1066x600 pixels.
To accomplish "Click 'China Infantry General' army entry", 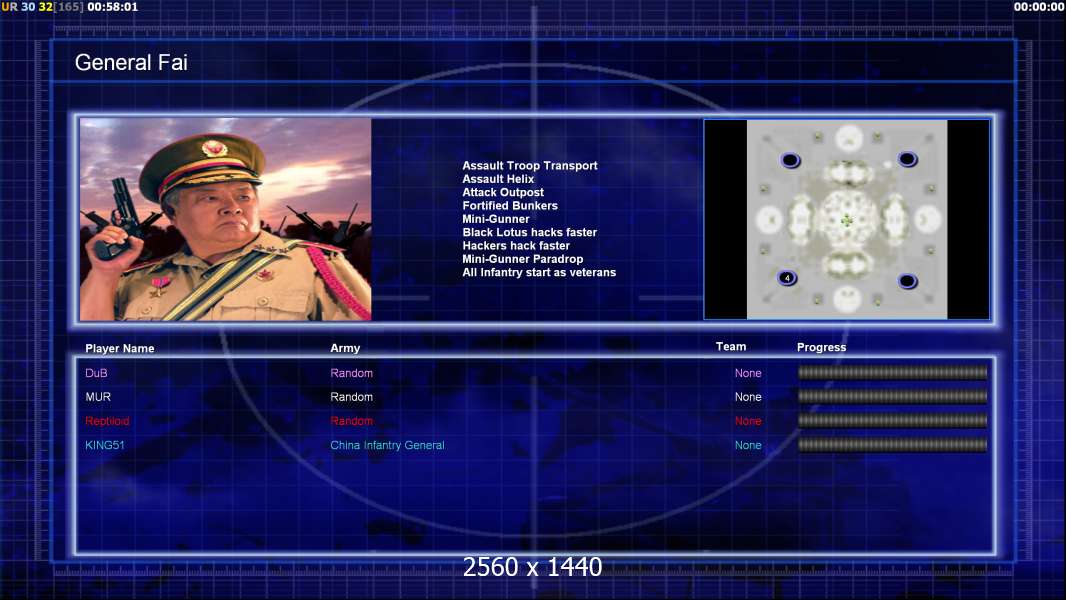I will (x=388, y=445).
